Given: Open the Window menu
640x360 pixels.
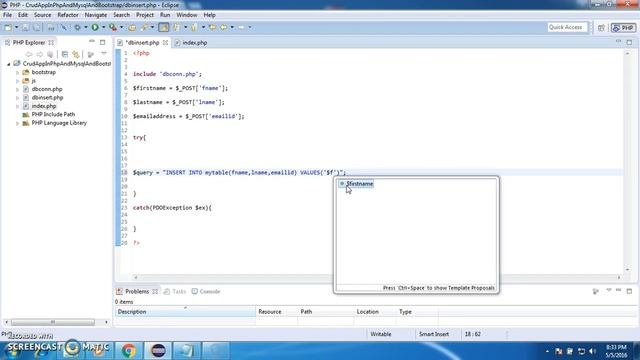Looking at the screenshot, I should [187, 15].
